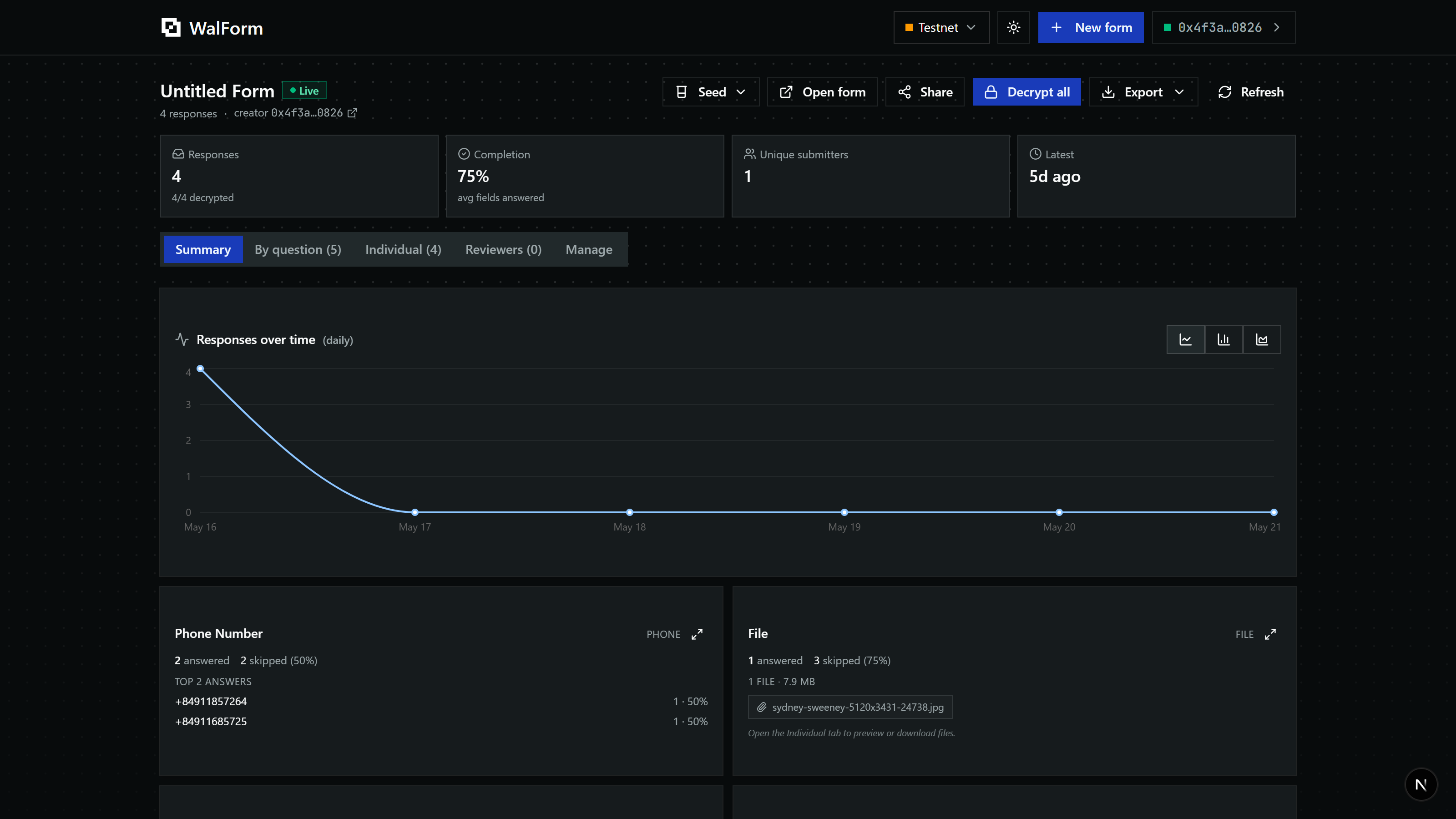The height and width of the screenshot is (819, 1456).
Task: Click the May 20 data point on chart
Action: pyautogui.click(x=1059, y=512)
